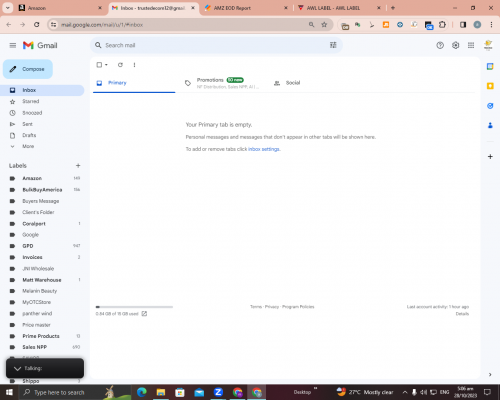Get add-ons plus icon in side panel
500x400 pixels.
click(490, 156)
